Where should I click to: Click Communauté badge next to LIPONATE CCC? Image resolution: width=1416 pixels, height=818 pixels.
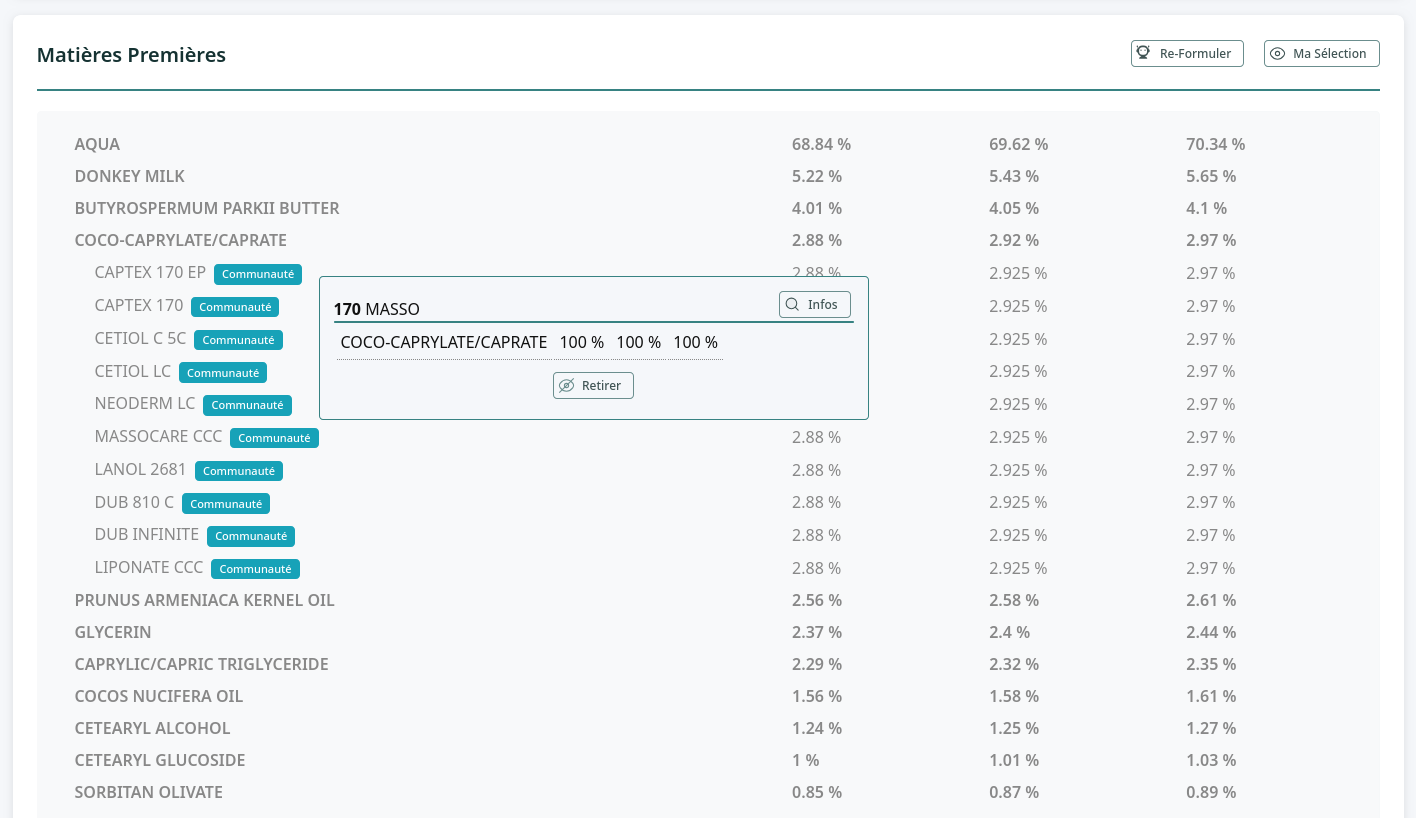point(255,569)
